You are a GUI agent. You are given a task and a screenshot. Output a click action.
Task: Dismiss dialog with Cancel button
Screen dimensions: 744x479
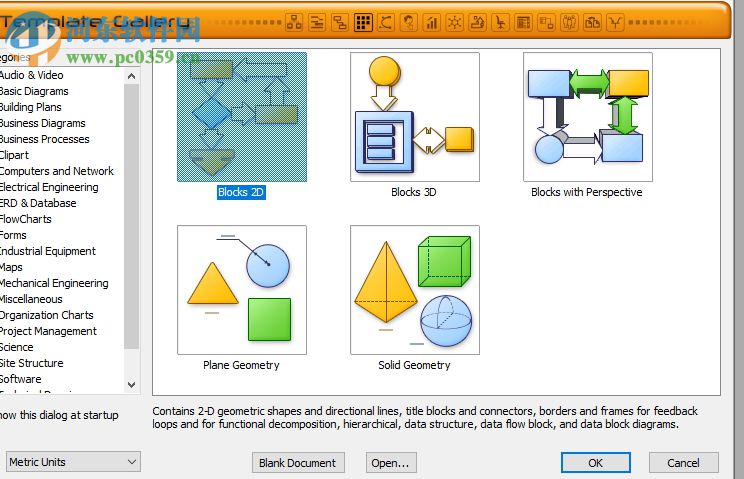[683, 463]
